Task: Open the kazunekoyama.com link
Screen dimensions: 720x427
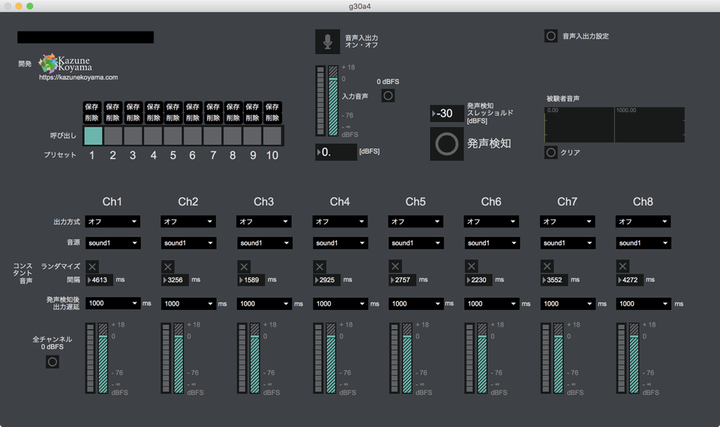Action: click(x=79, y=77)
